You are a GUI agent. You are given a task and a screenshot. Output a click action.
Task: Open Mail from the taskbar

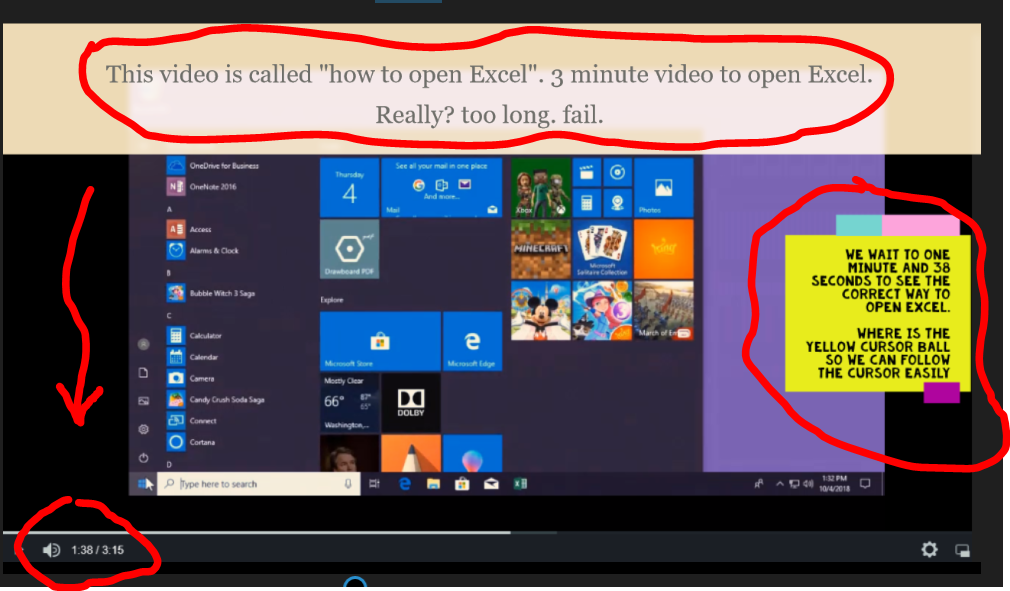tap(491, 484)
